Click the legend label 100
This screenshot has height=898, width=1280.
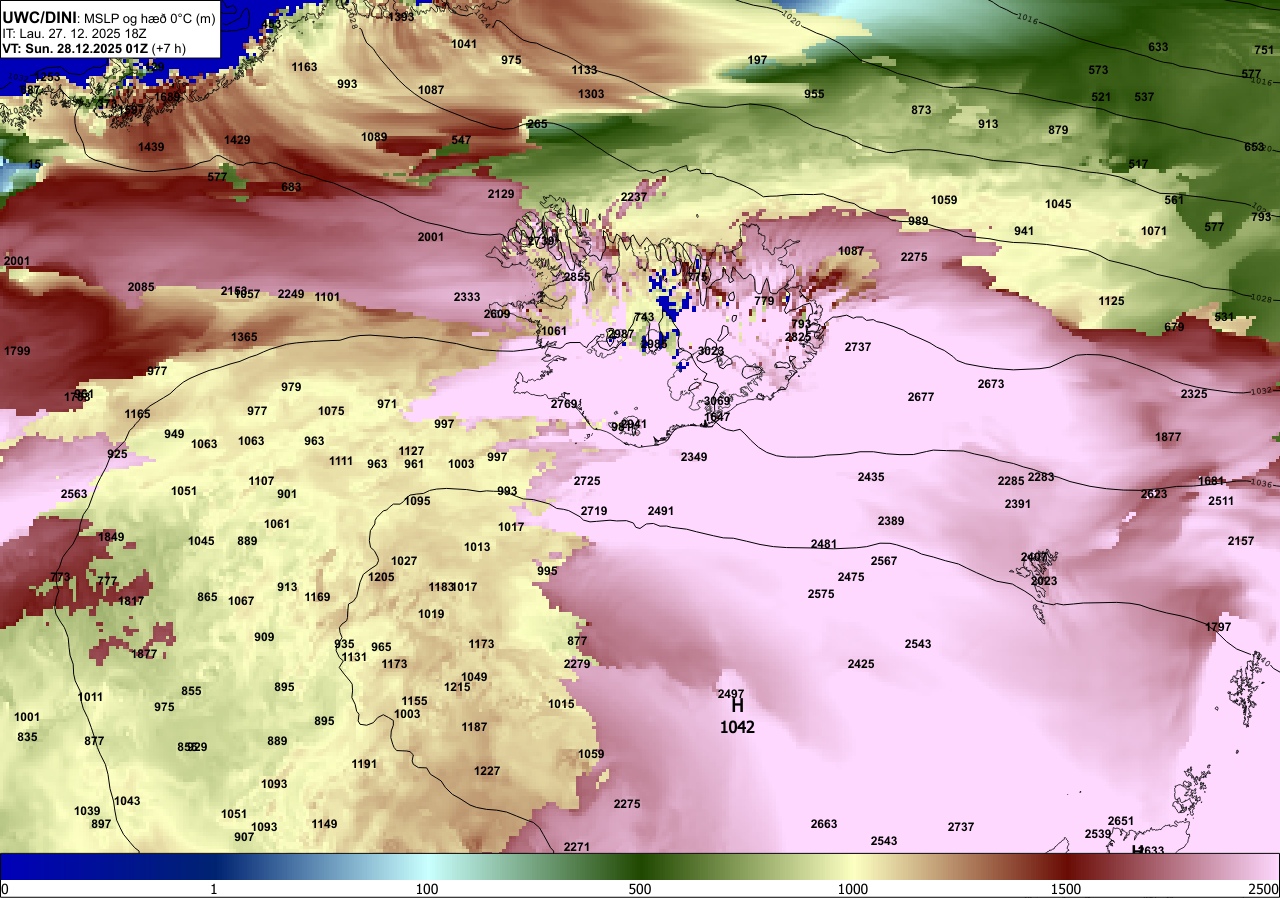pyautogui.click(x=427, y=889)
